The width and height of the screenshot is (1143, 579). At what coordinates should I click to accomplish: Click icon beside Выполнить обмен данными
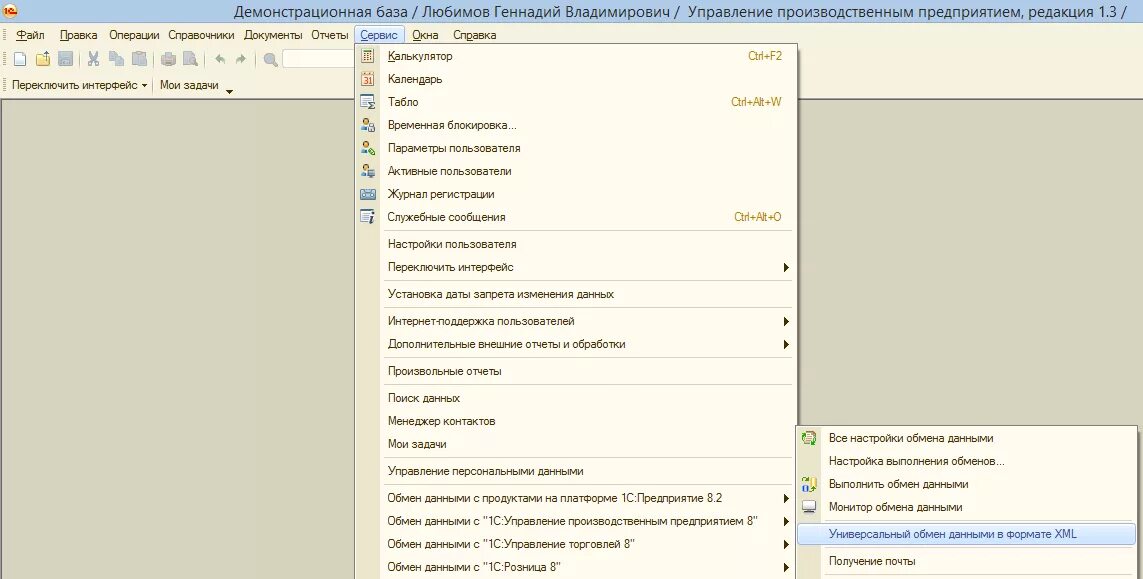point(809,484)
